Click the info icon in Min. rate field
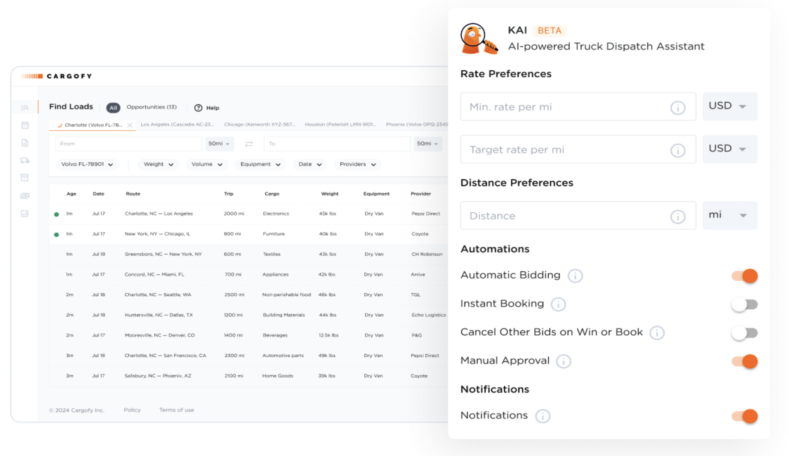 [x=677, y=107]
